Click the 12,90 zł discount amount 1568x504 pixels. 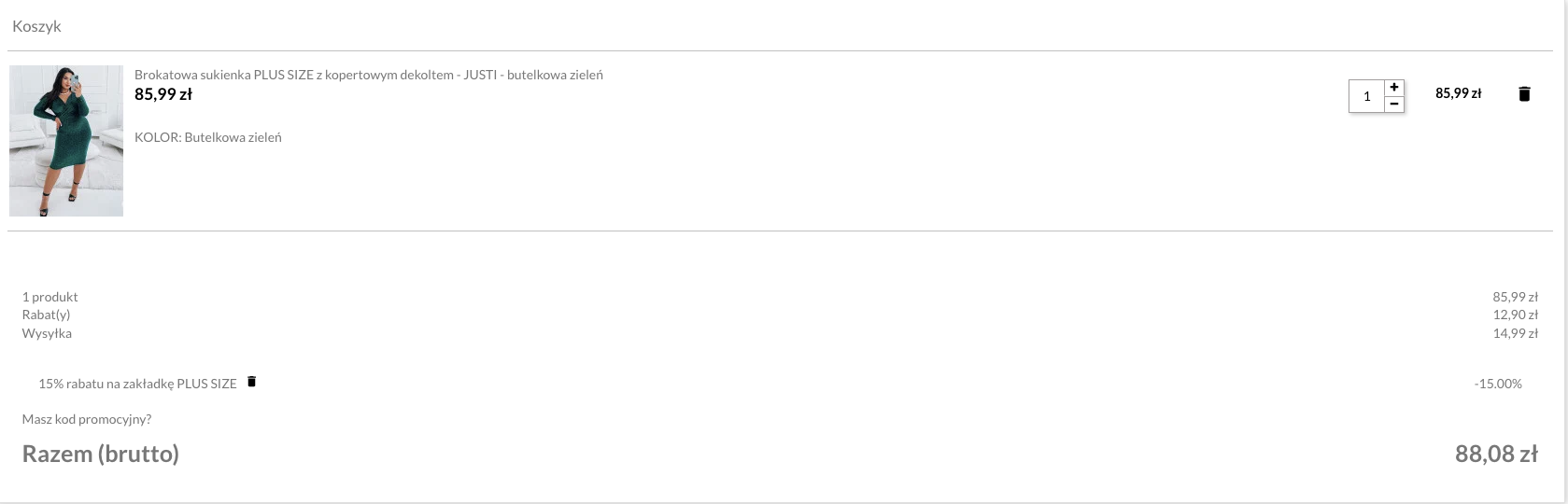tap(1515, 315)
